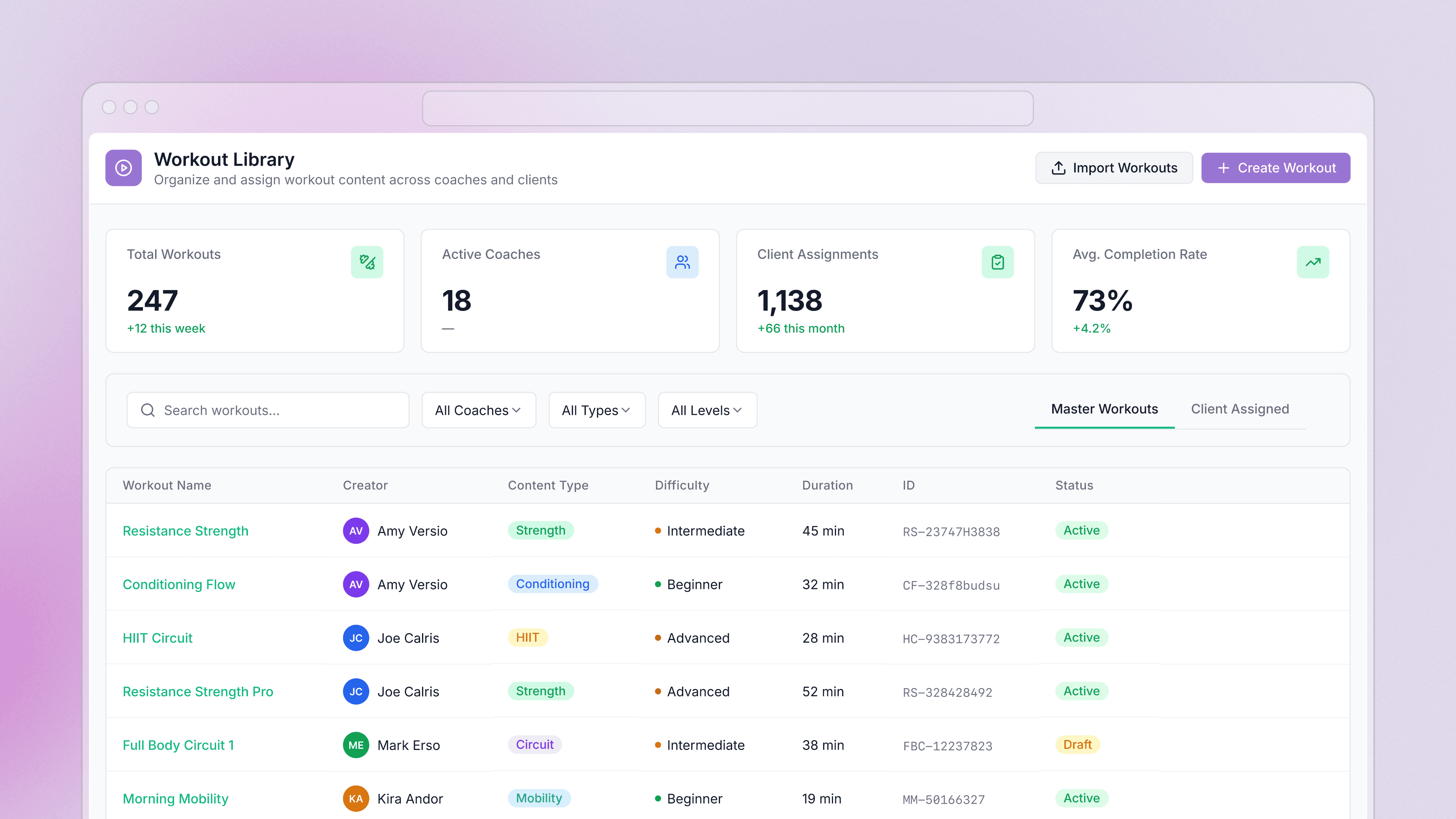
Task: Click the search magnifier icon
Action: pyautogui.click(x=147, y=410)
